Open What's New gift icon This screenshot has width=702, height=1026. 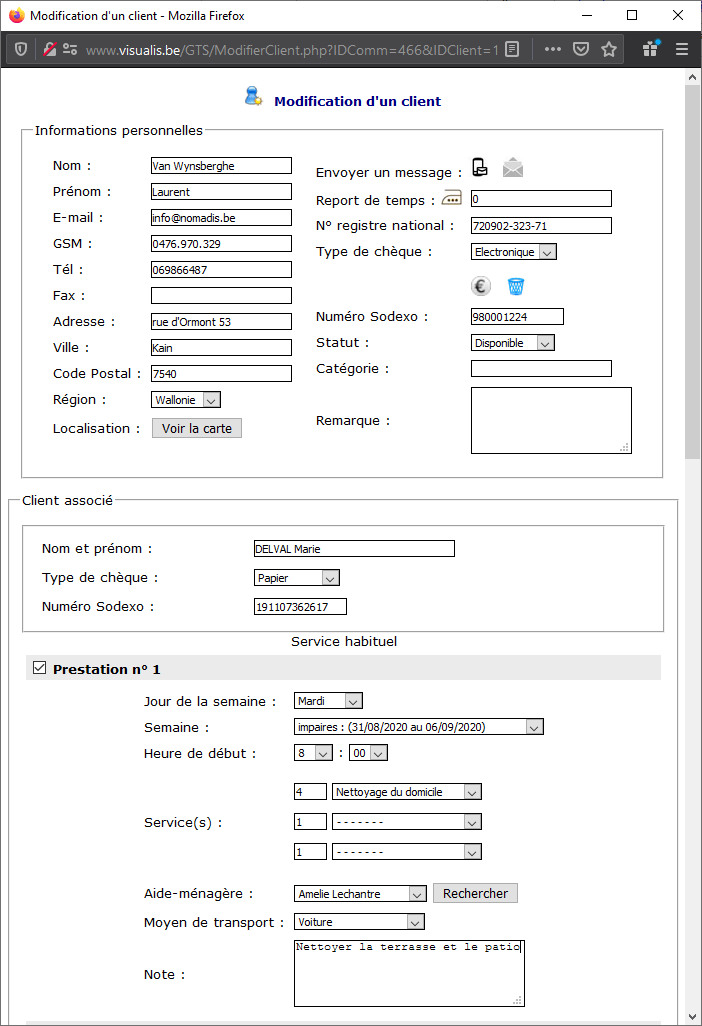coord(651,48)
